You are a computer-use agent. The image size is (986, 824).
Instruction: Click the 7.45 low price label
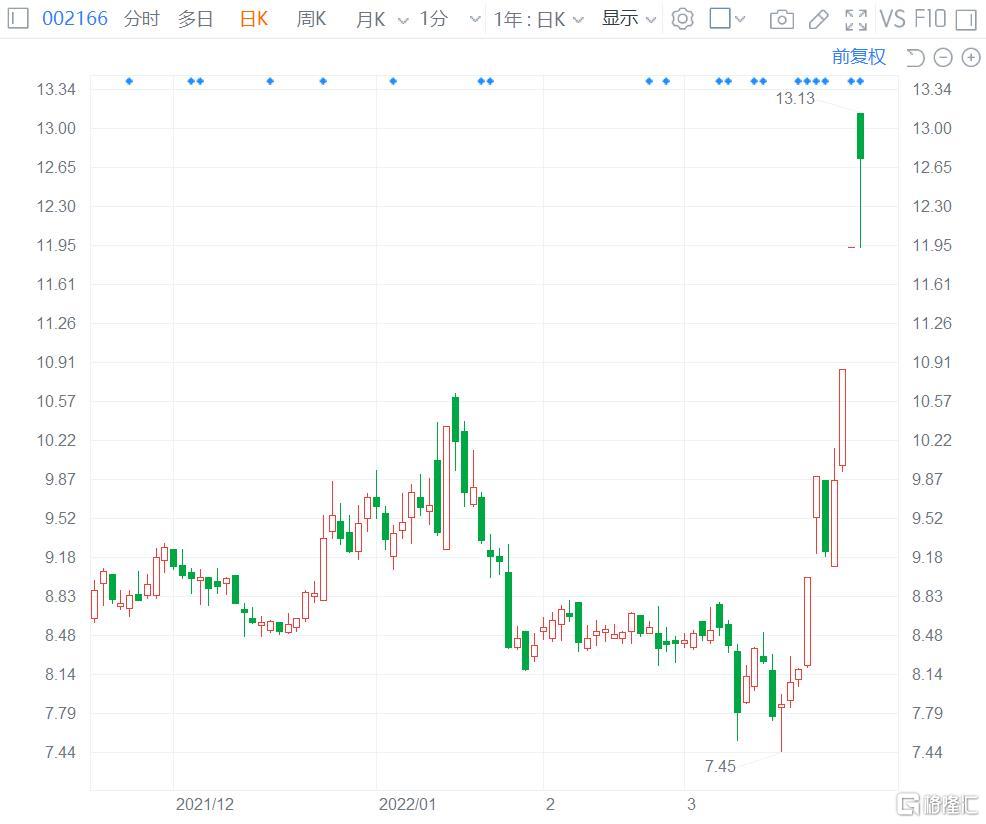tap(720, 766)
